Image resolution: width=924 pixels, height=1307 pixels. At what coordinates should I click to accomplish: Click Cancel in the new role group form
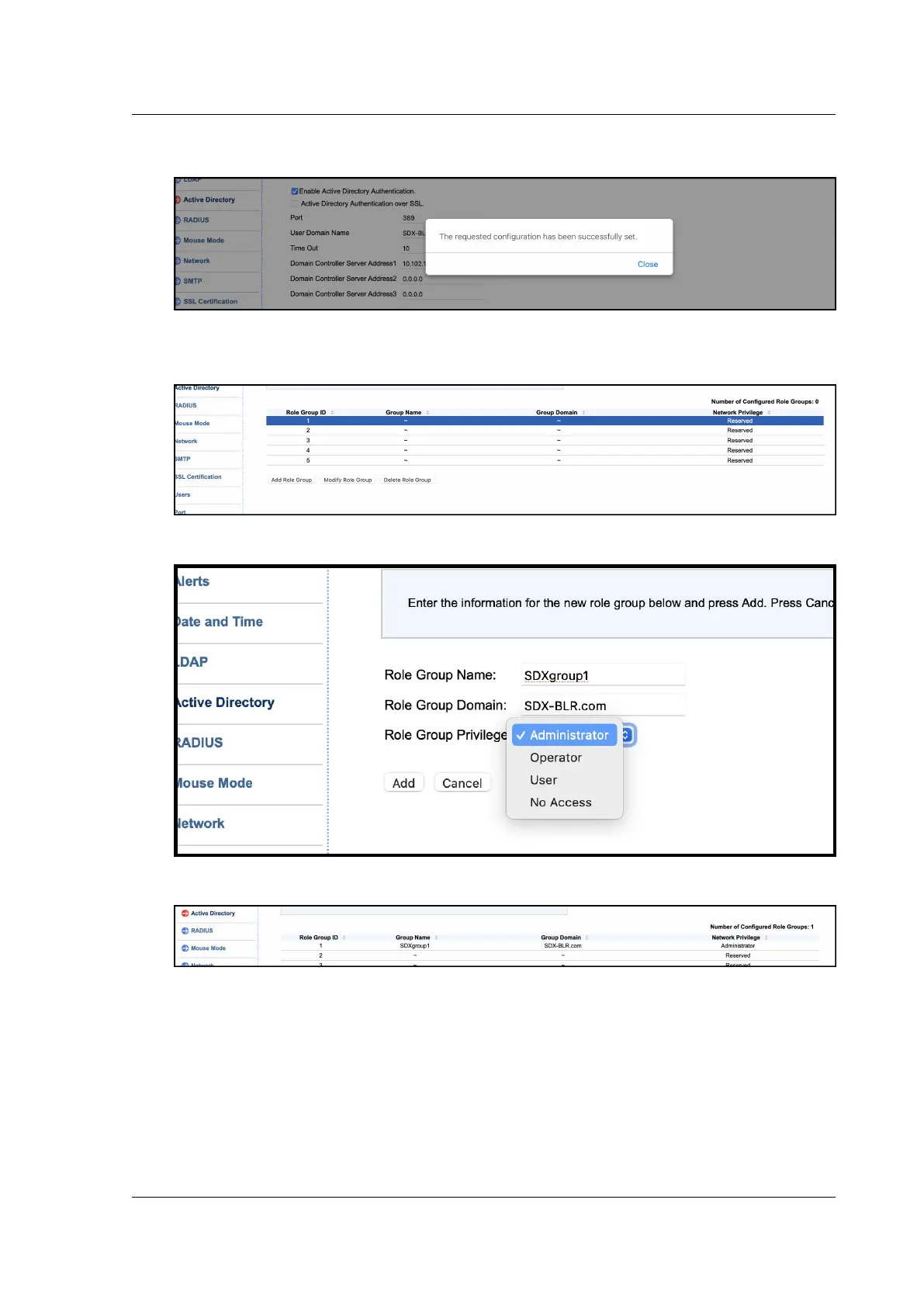pyautogui.click(x=462, y=783)
